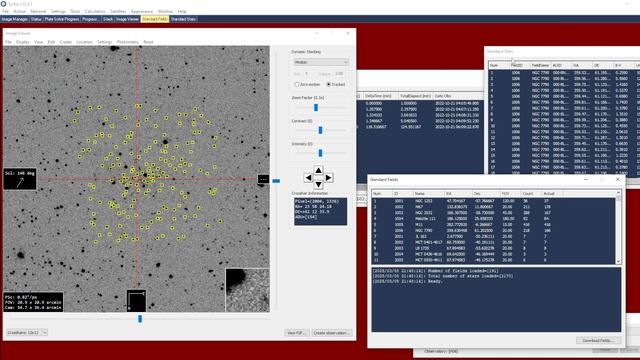Select the M67 row in Standard Fields
The height and width of the screenshot is (360, 640).
[494, 207]
